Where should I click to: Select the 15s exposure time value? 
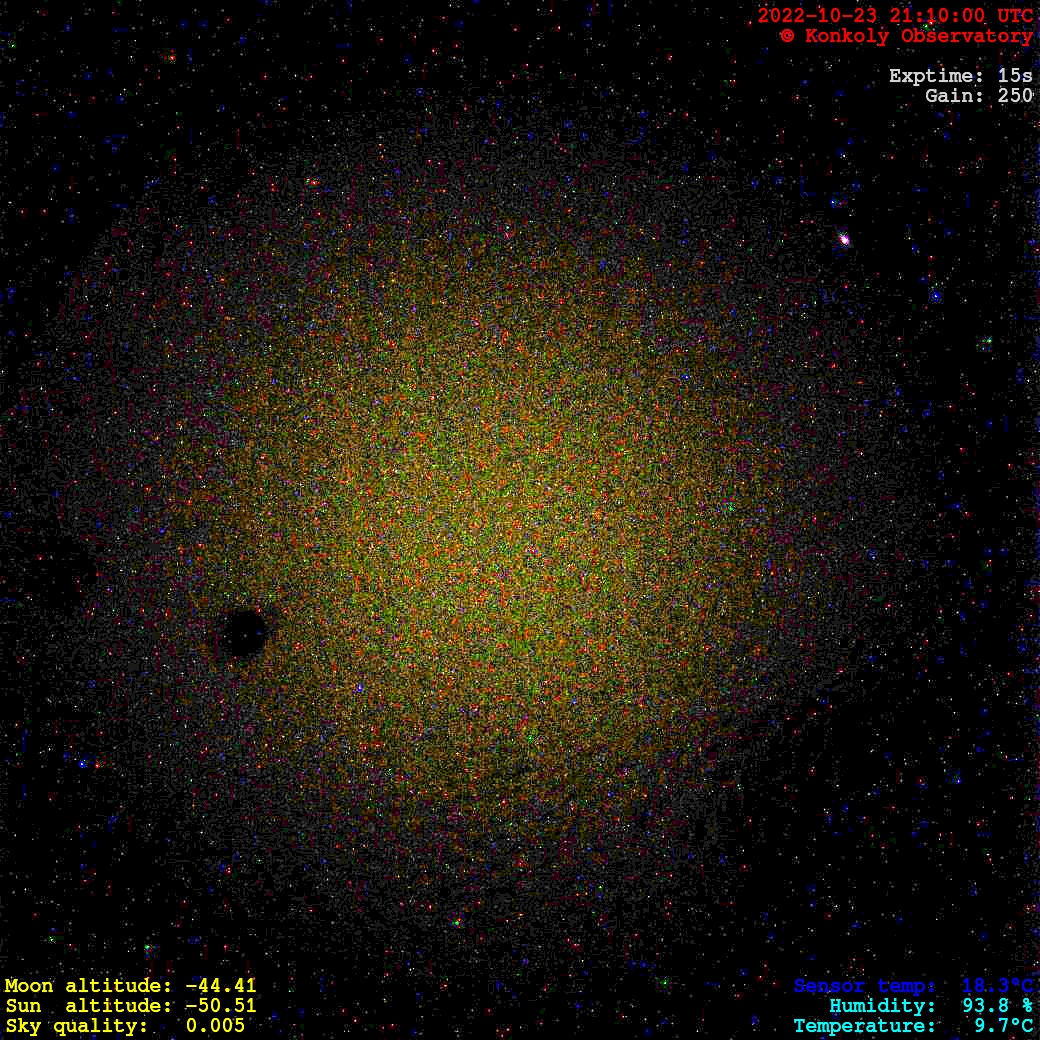coord(1015,76)
